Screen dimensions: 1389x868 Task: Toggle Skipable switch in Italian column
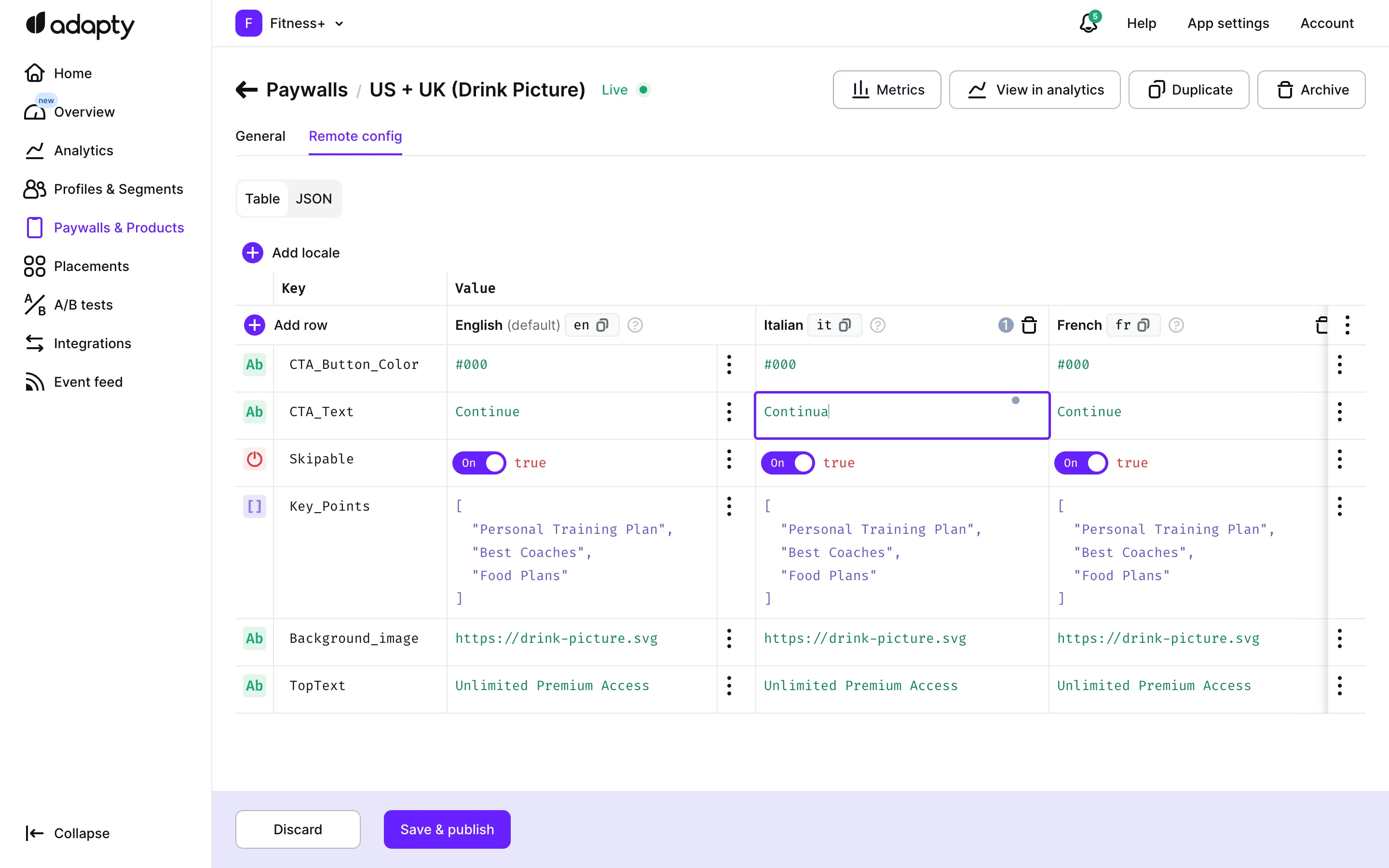788,463
